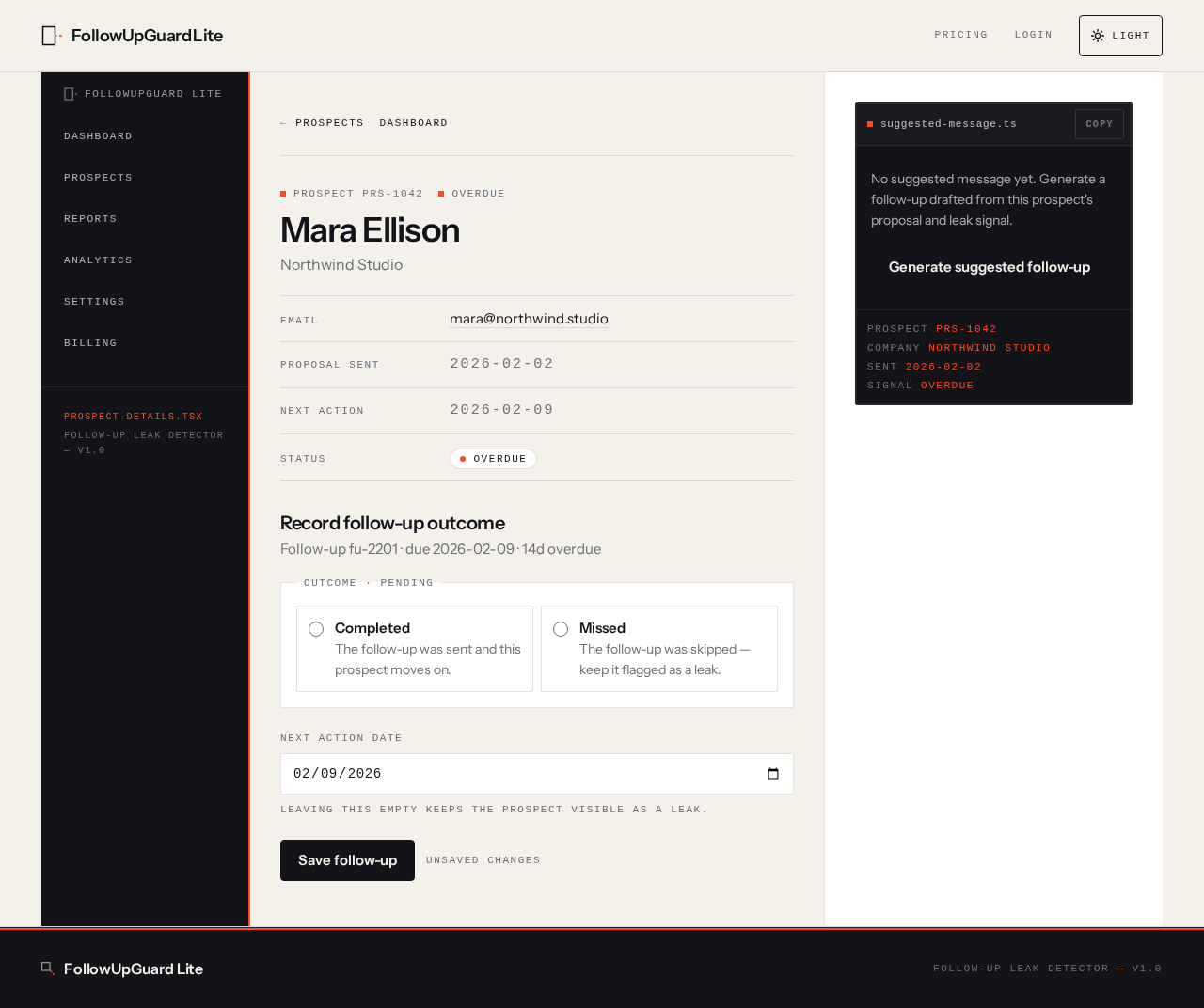Select the Missed outcome radio button

[561, 629]
